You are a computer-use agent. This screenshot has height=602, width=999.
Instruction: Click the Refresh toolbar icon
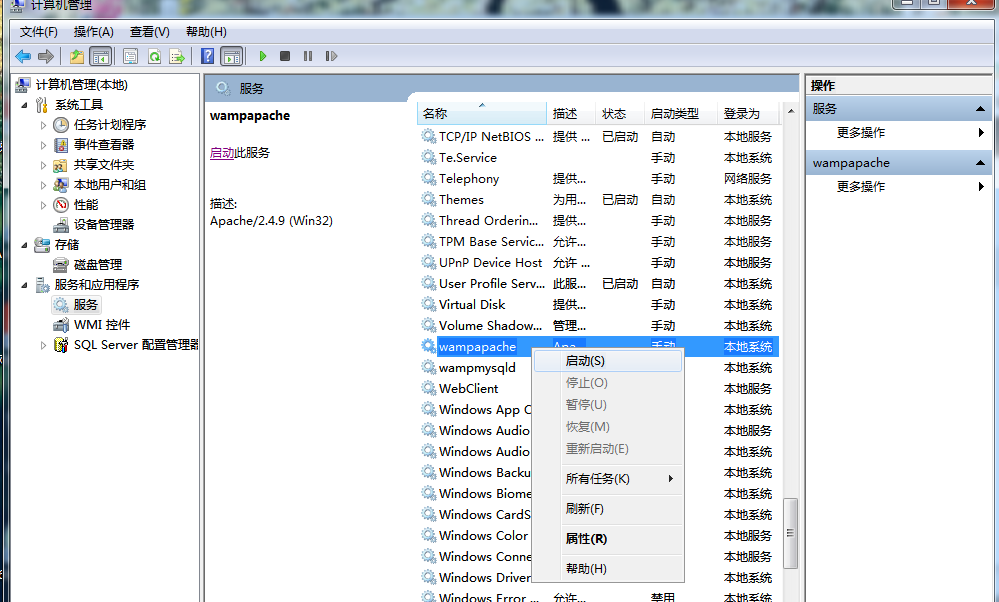click(154, 57)
